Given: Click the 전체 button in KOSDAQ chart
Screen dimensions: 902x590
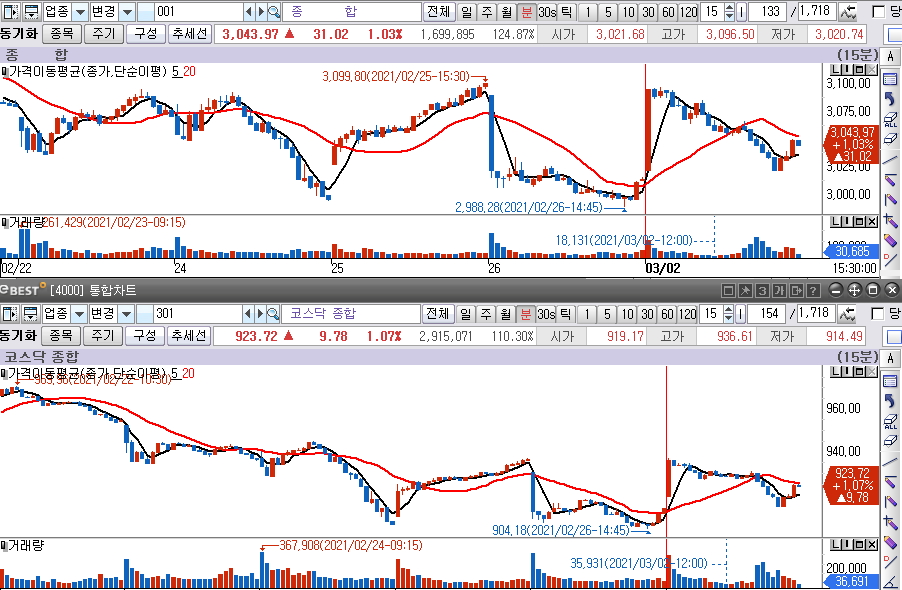Looking at the screenshot, I should pyautogui.click(x=438, y=313).
